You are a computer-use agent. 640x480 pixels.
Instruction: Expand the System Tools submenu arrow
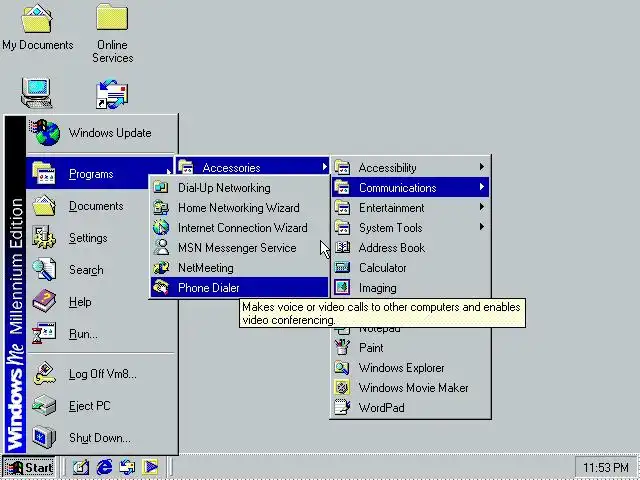(x=482, y=227)
